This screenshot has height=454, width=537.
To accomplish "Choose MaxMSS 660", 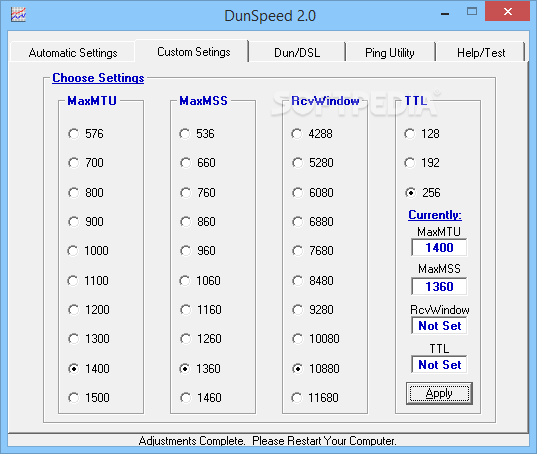I will pyautogui.click(x=198, y=163).
